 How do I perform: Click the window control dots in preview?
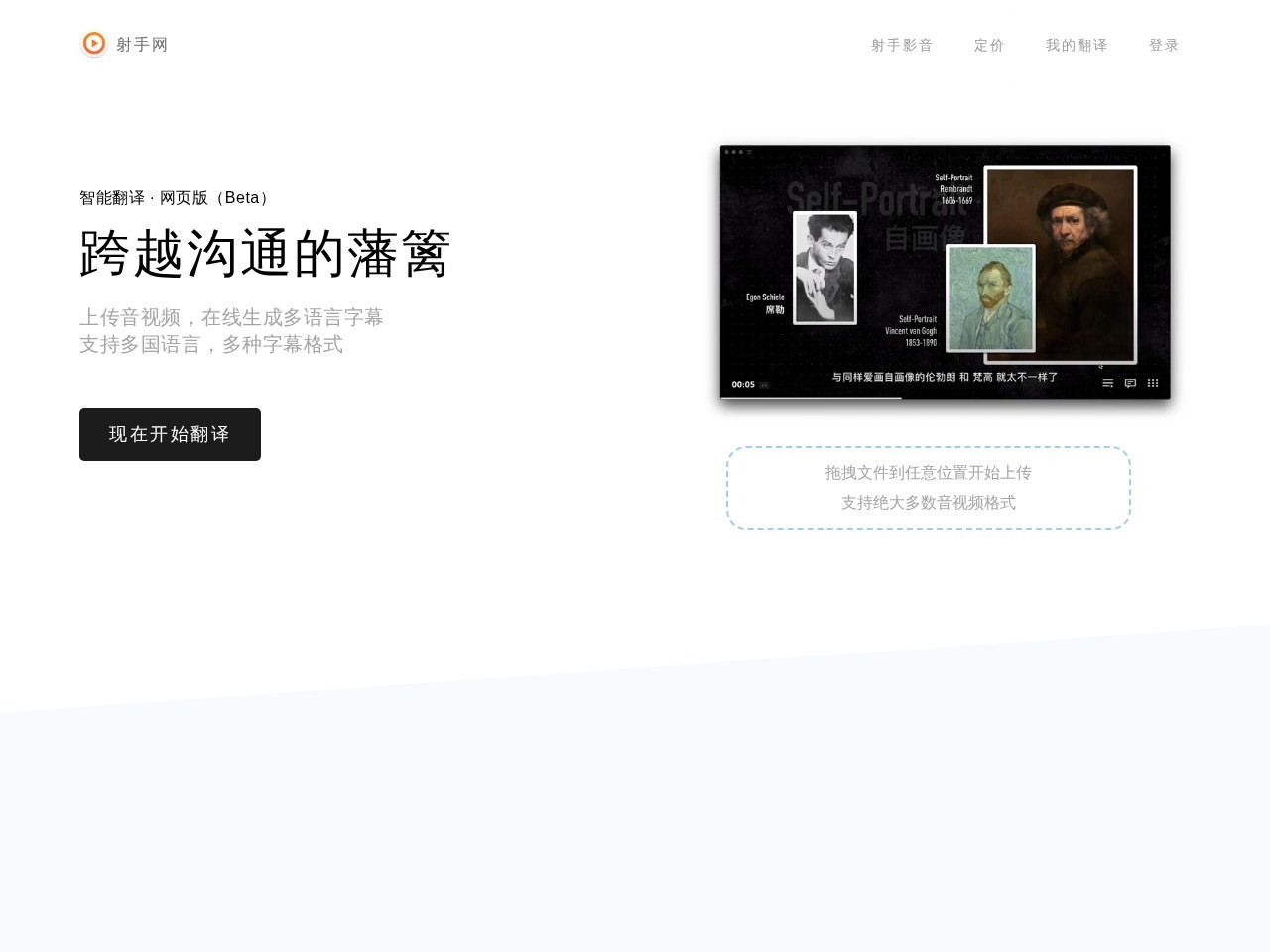734,152
